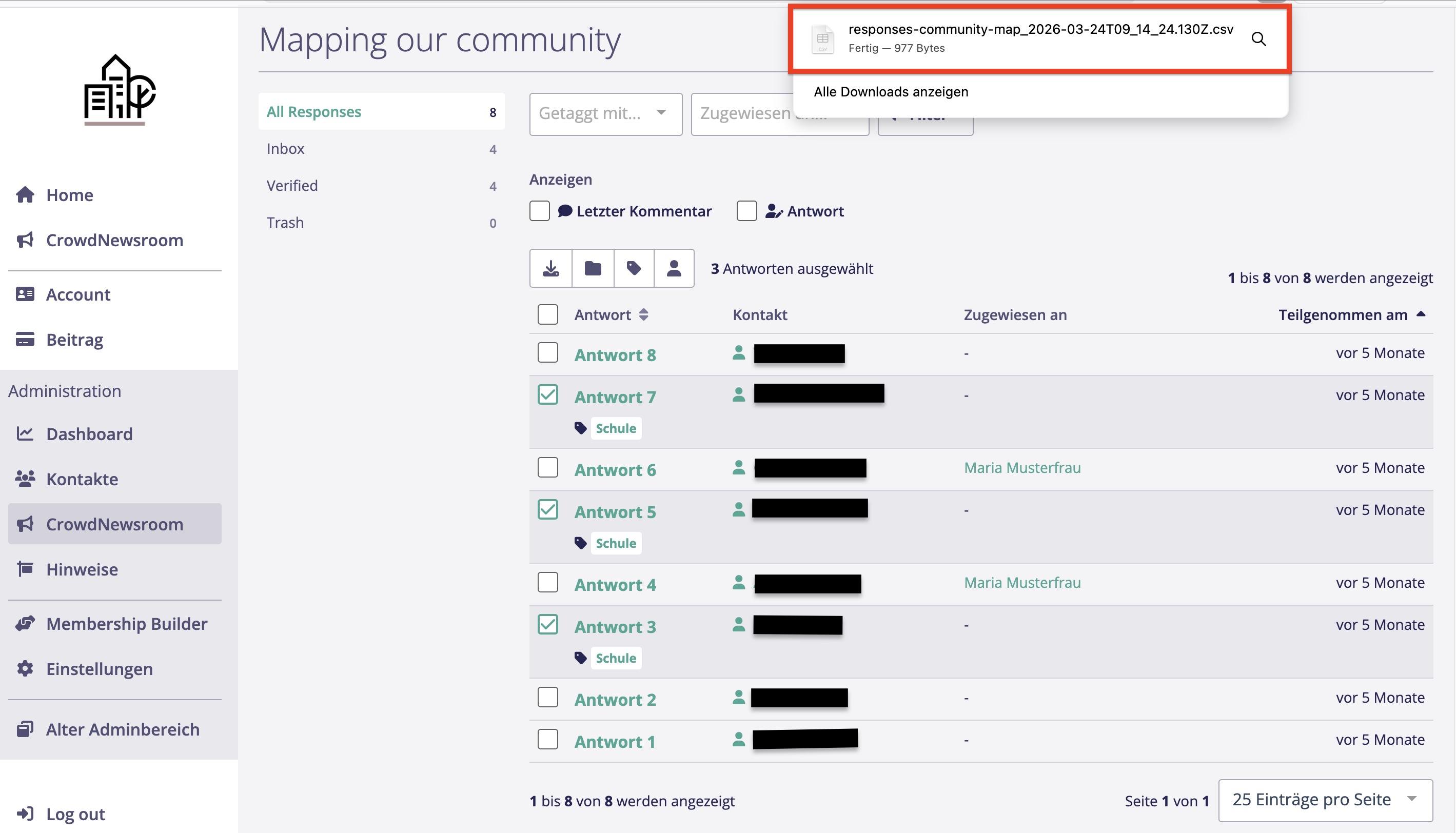This screenshot has width=1456, height=833.
Task: Click the move-to-folder icon button
Action: [x=593, y=268]
